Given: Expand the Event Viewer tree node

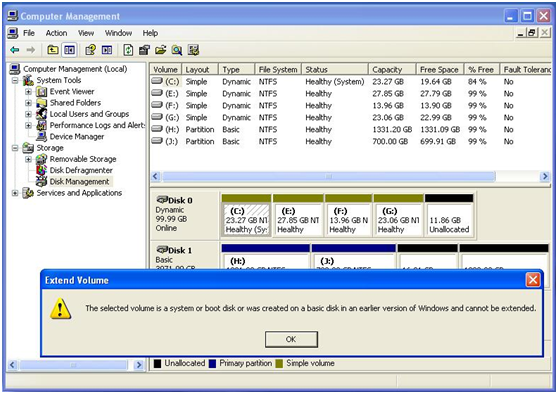Looking at the screenshot, I should coord(28,92).
